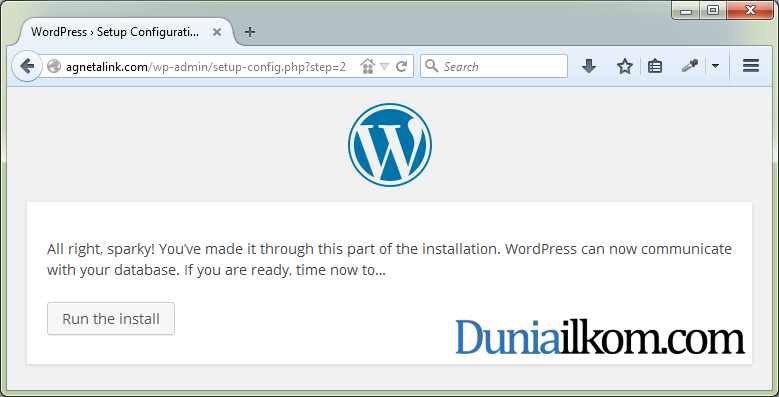779x397 pixels.
Task: Open the Downloads arrow icon
Action: pyautogui.click(x=589, y=66)
